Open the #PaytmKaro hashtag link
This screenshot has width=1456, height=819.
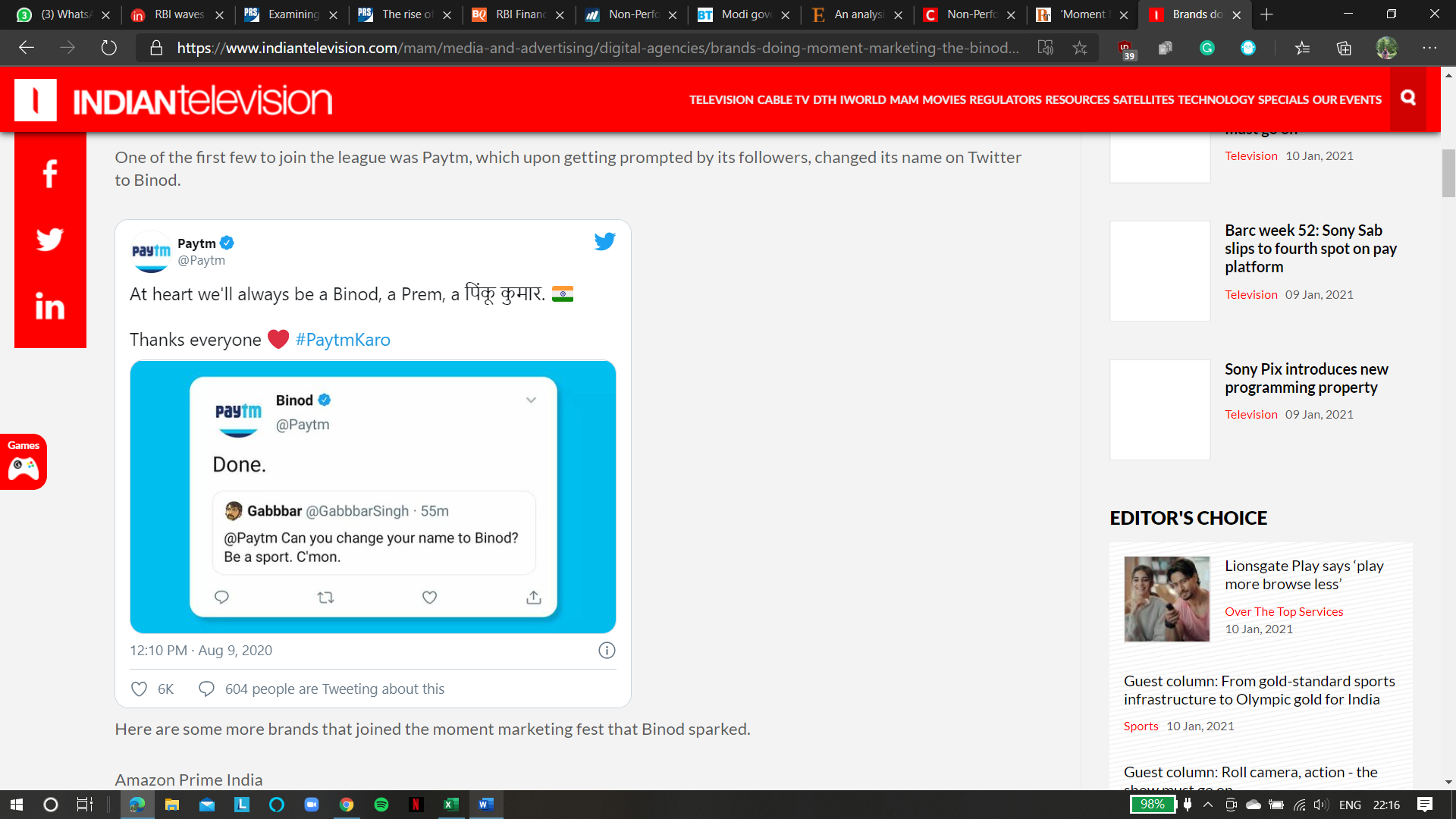343,340
